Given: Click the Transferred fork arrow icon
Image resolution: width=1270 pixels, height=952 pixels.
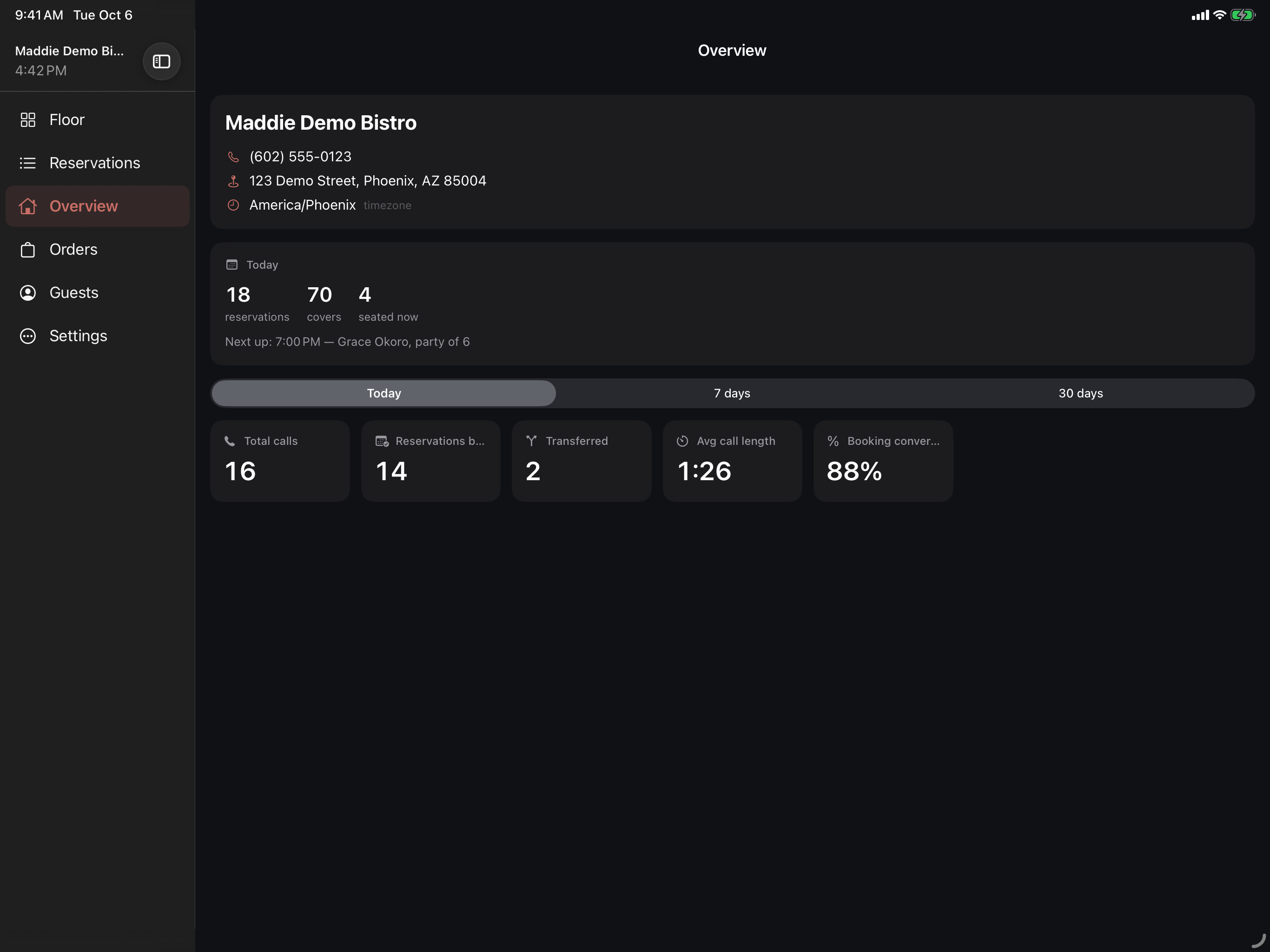Looking at the screenshot, I should 532,441.
